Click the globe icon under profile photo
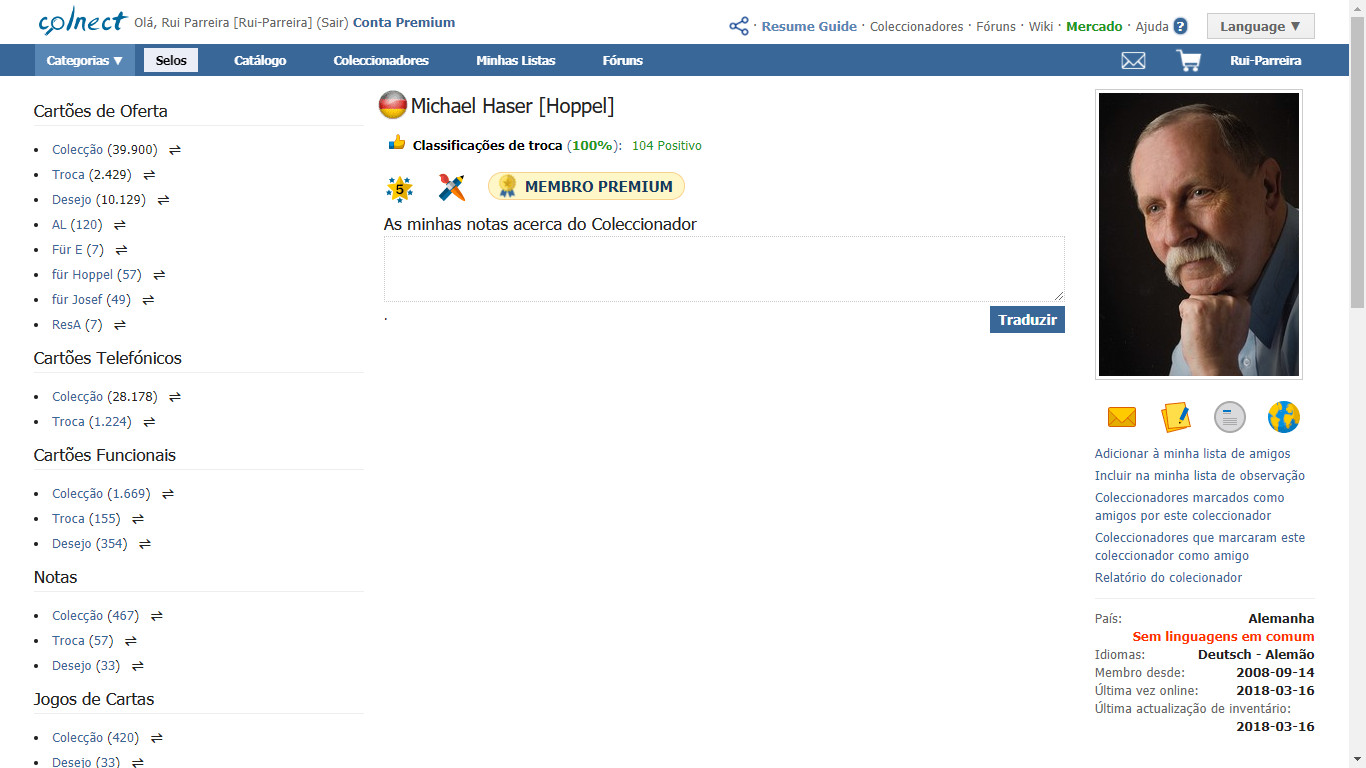Viewport: 1366px width, 768px height. [x=1283, y=417]
